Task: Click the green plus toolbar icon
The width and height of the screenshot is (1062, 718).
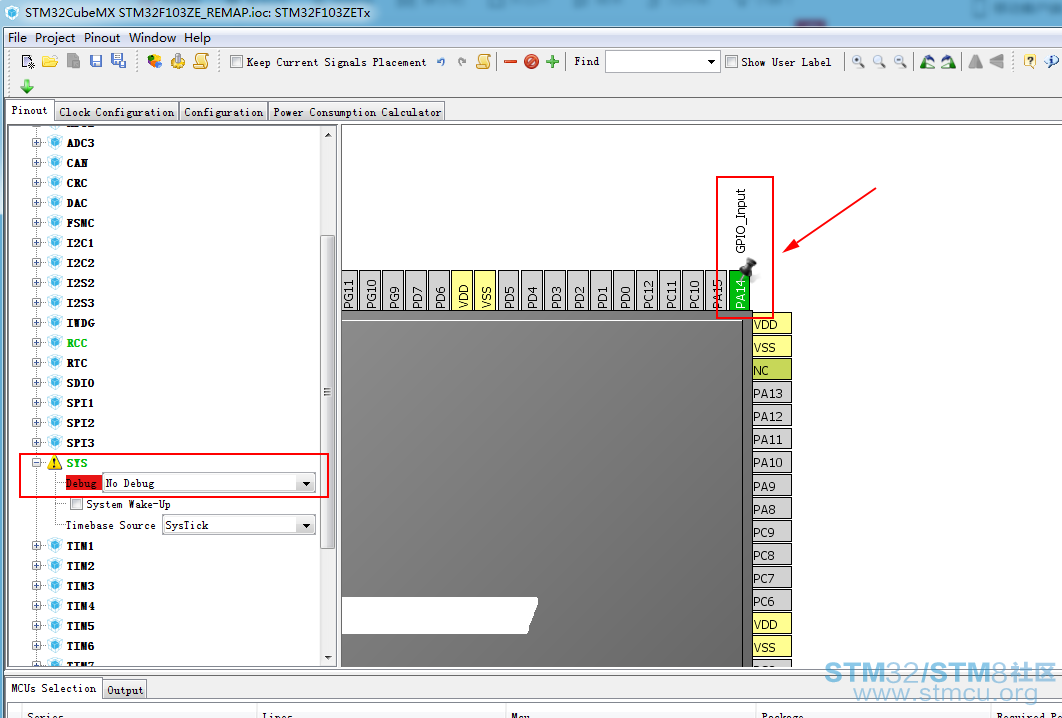Action: pyautogui.click(x=553, y=62)
